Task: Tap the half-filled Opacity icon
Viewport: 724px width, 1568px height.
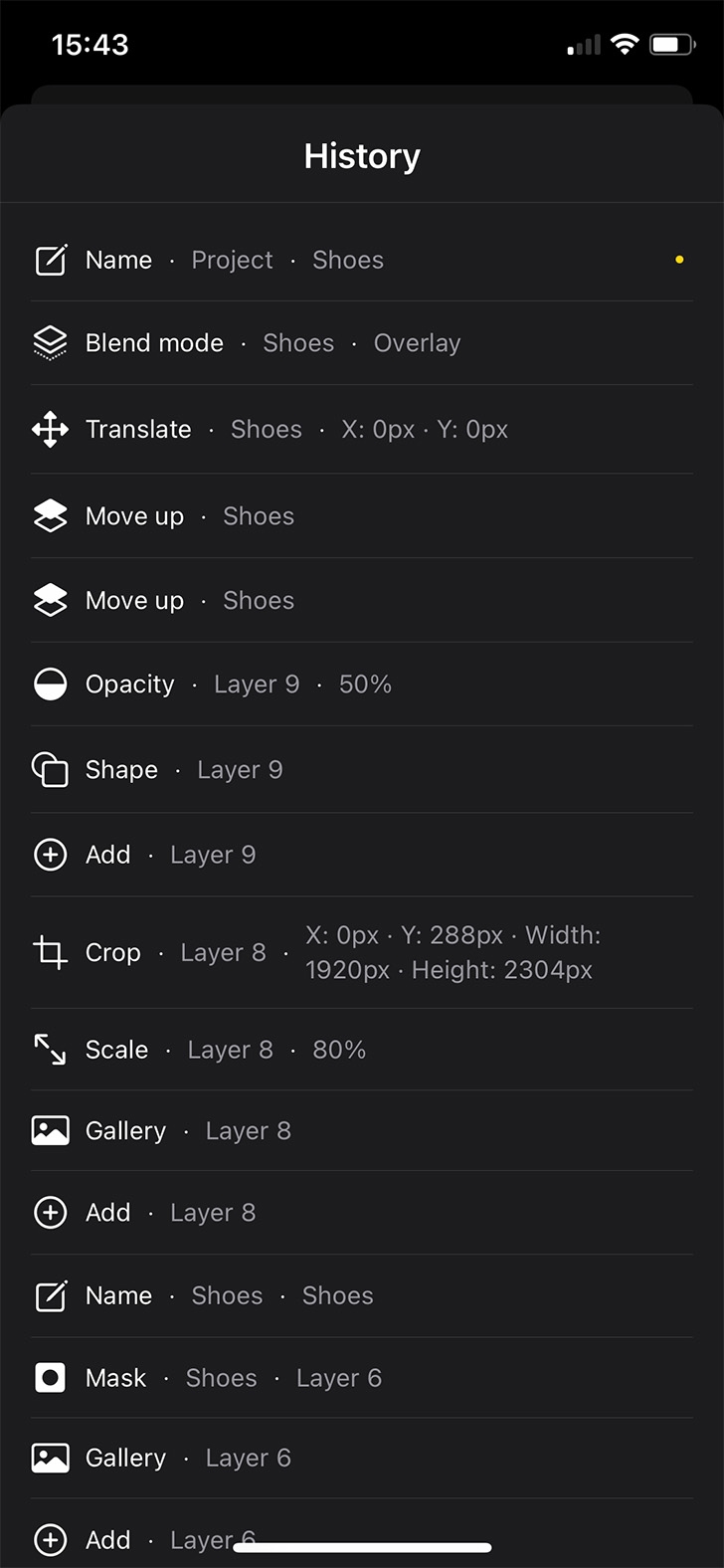Action: coord(50,685)
